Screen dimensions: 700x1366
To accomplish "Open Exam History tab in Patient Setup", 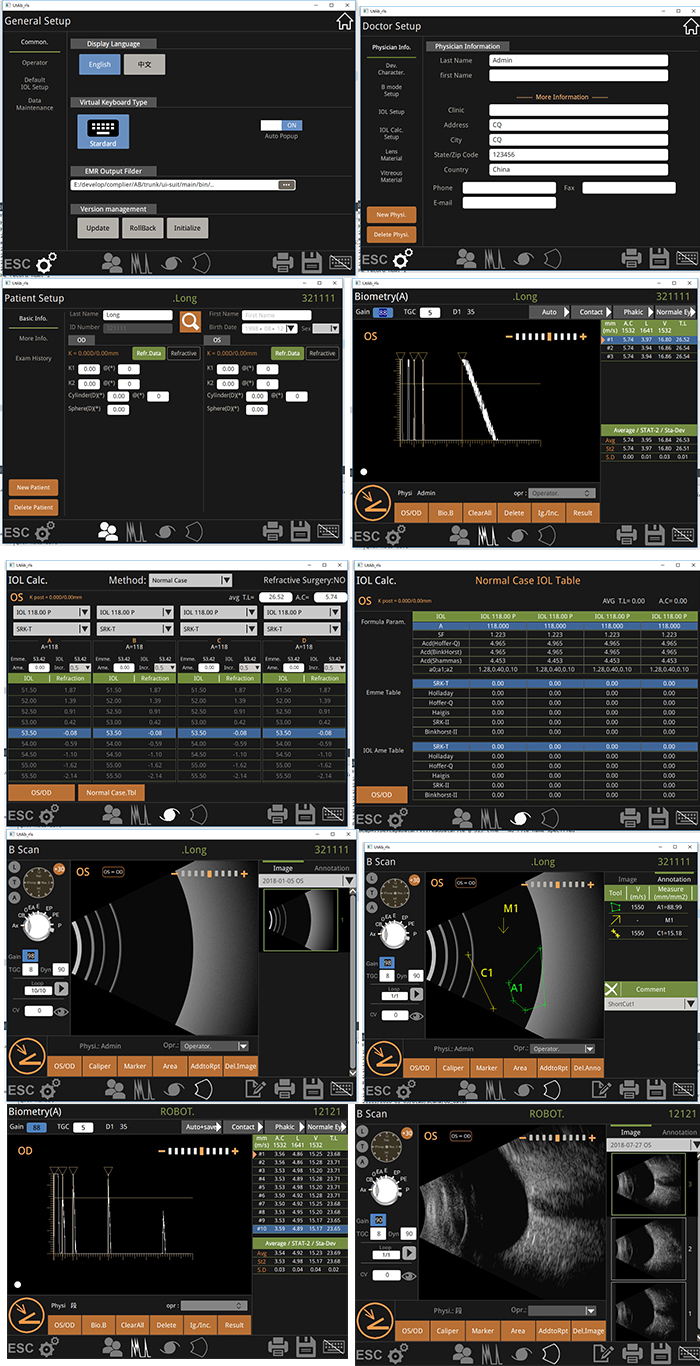I will (x=33, y=358).
